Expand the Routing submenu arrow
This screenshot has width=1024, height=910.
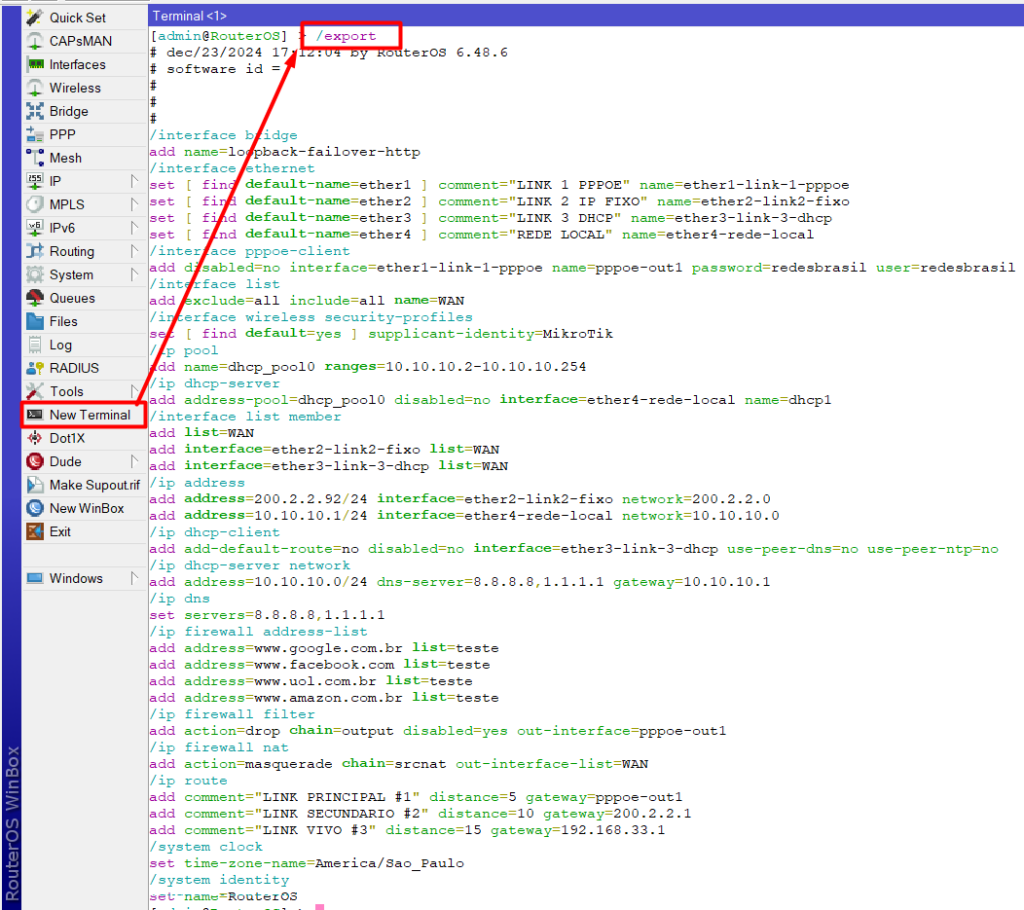134,252
